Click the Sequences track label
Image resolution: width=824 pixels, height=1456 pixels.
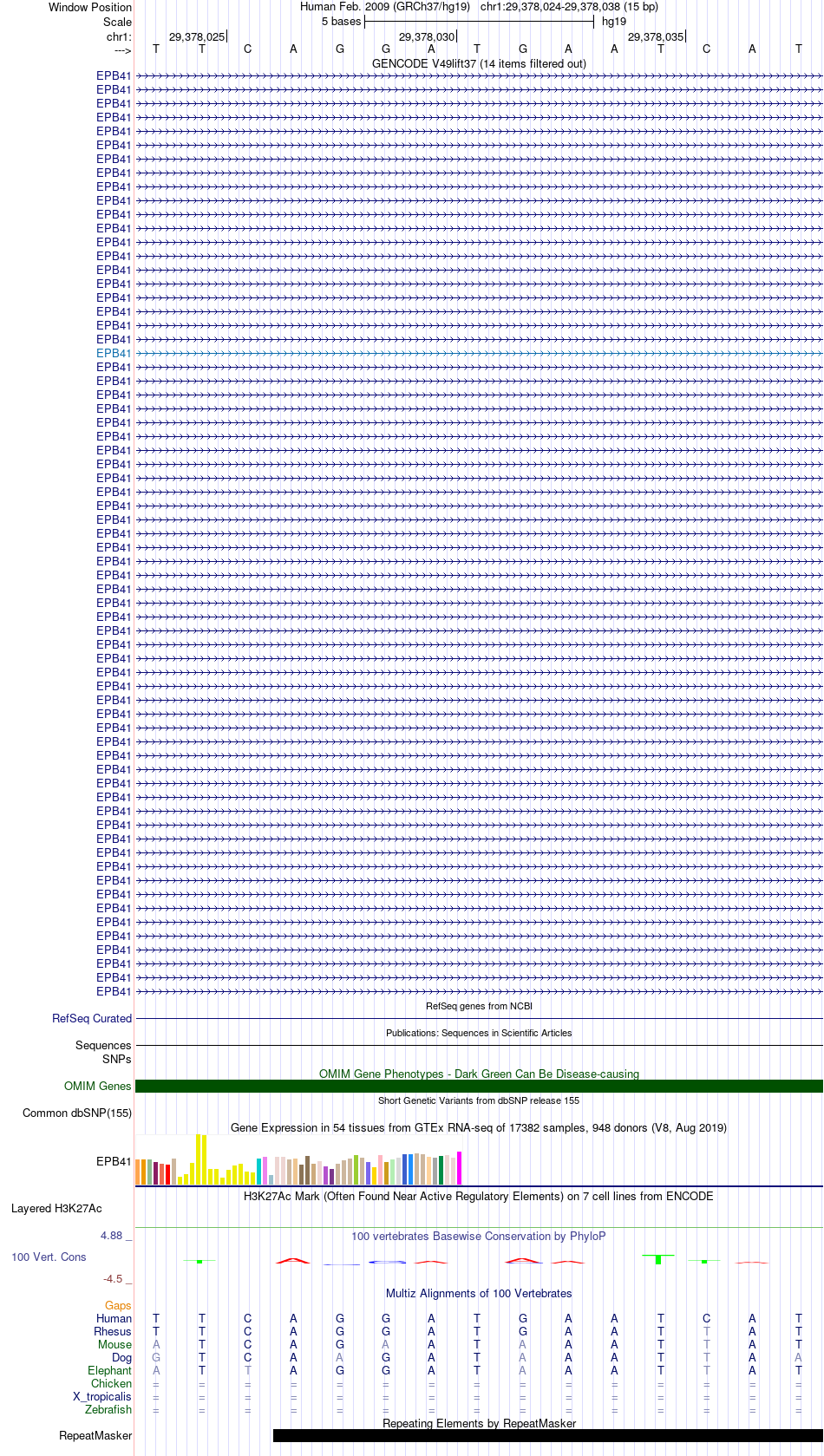pyautogui.click(x=103, y=1045)
